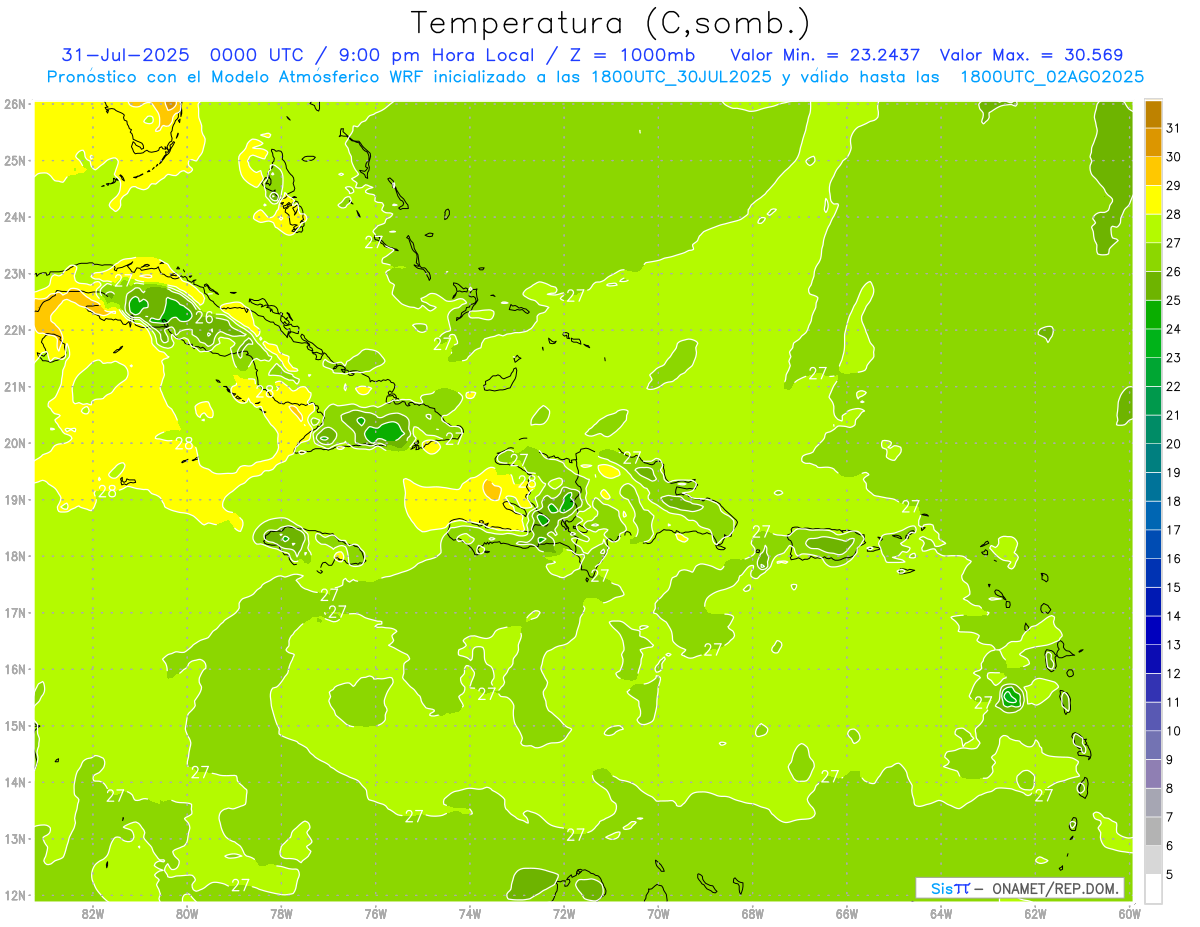
Task: Click the colorbar value label "15"
Action: [1174, 587]
